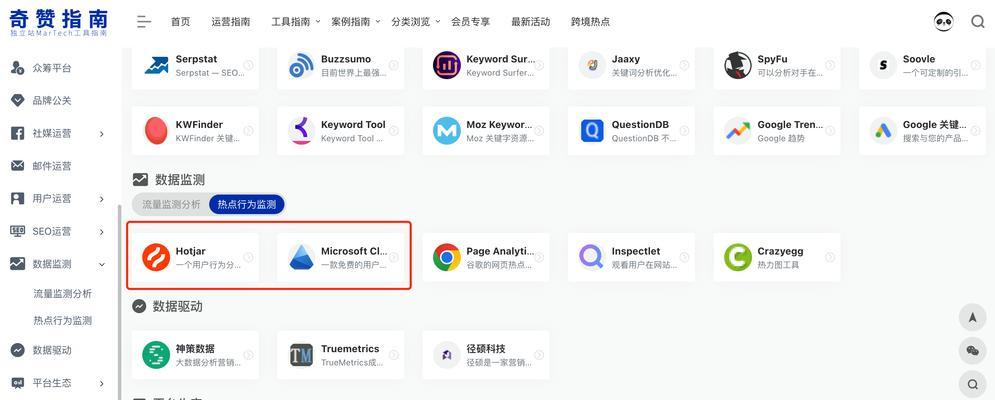This screenshot has width=995, height=400.
Task: Click the Microsoft Clarity logo icon
Action: pos(301,258)
